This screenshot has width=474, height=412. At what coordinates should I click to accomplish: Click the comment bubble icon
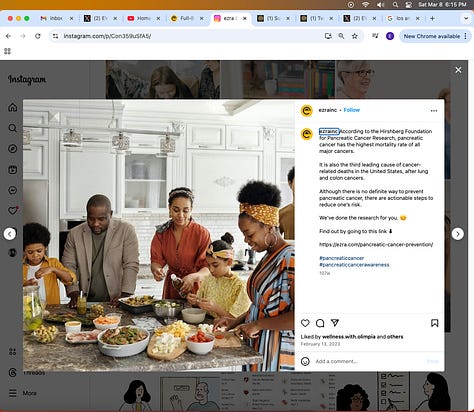[x=320, y=323]
